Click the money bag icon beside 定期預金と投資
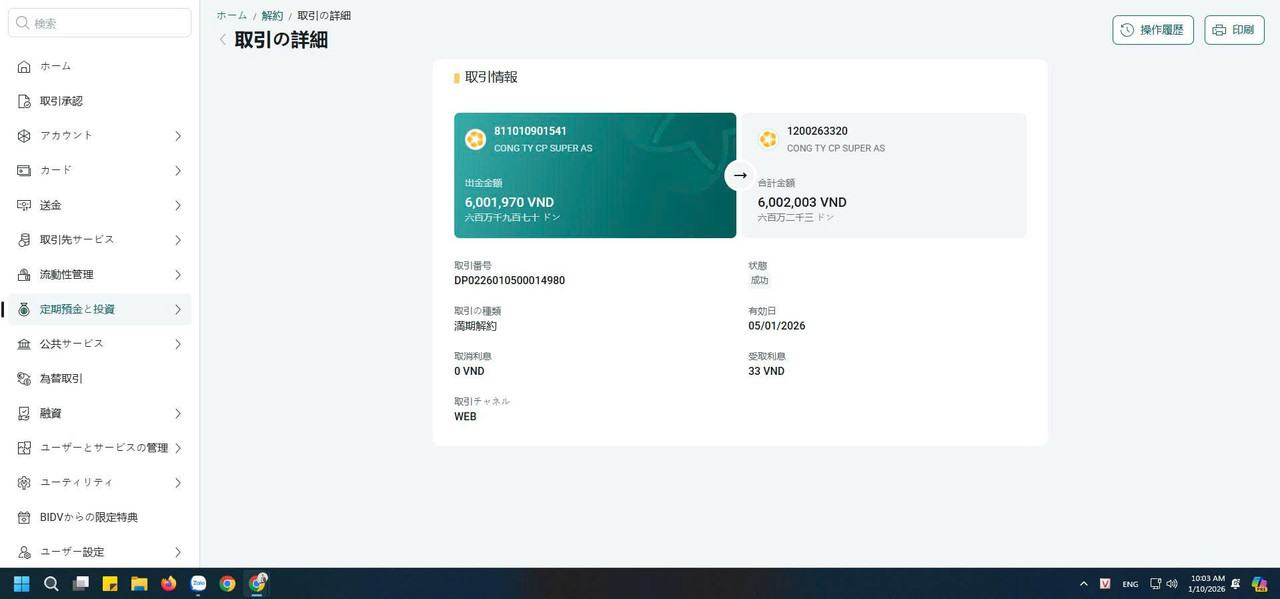Screen dimensions: 1280x599 (x=24, y=309)
